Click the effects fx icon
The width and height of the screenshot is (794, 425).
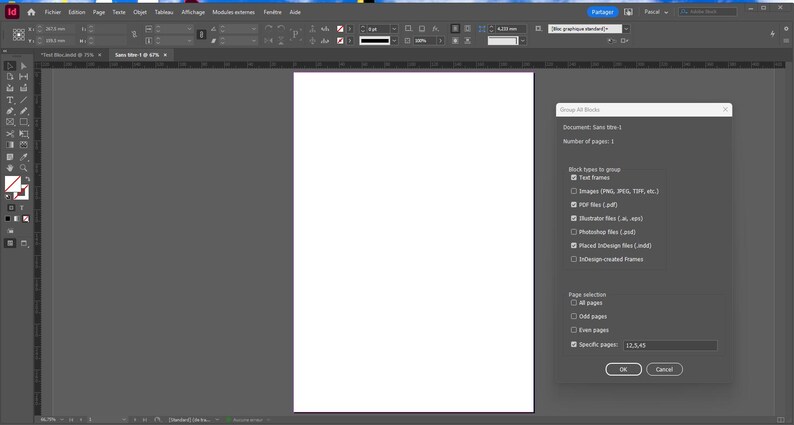point(435,29)
